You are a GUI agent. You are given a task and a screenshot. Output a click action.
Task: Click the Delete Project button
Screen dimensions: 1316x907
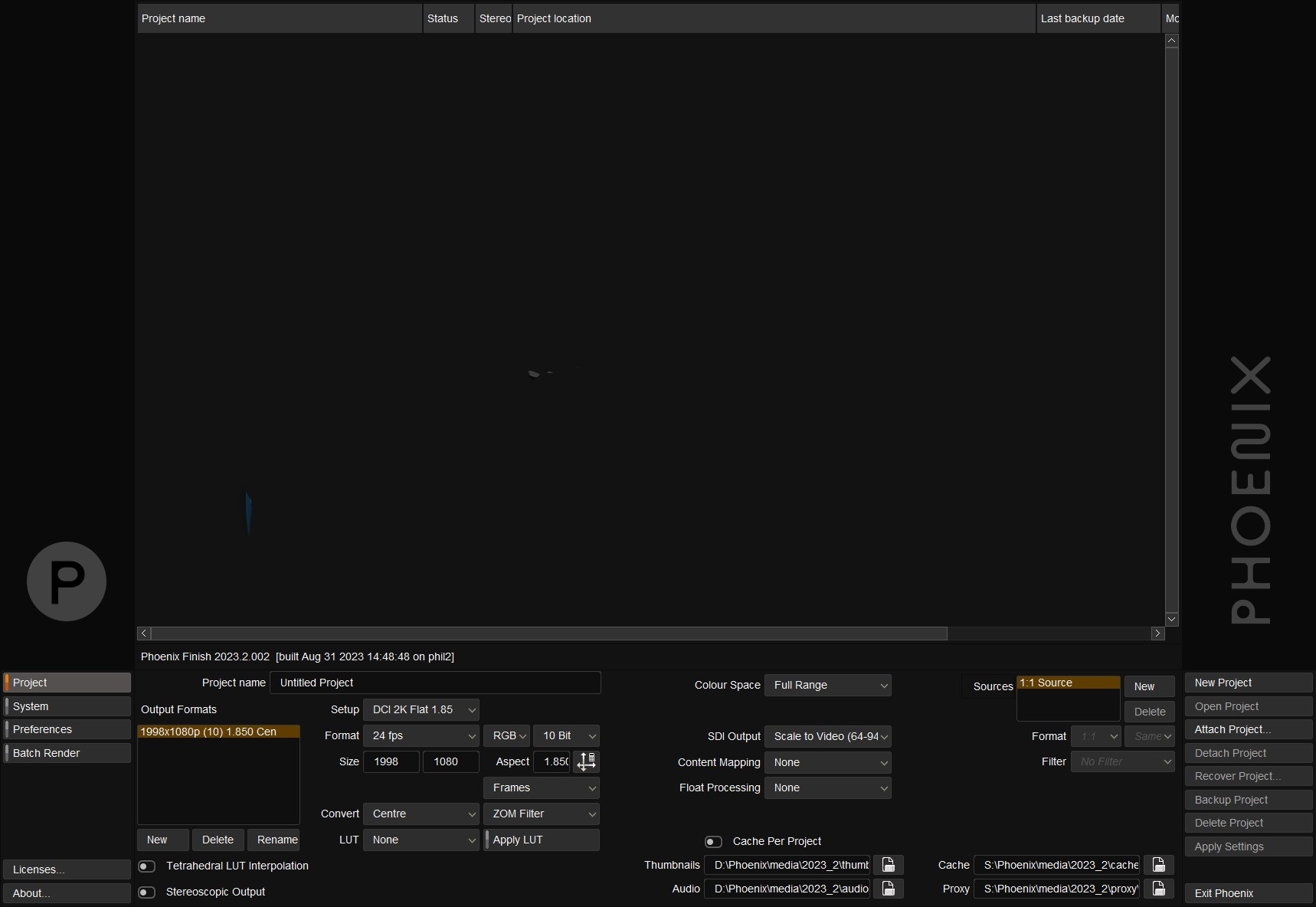tap(1249, 823)
